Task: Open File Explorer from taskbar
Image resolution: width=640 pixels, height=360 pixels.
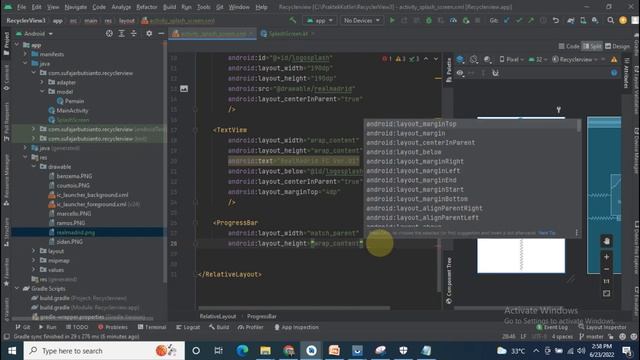Action: click(265, 351)
